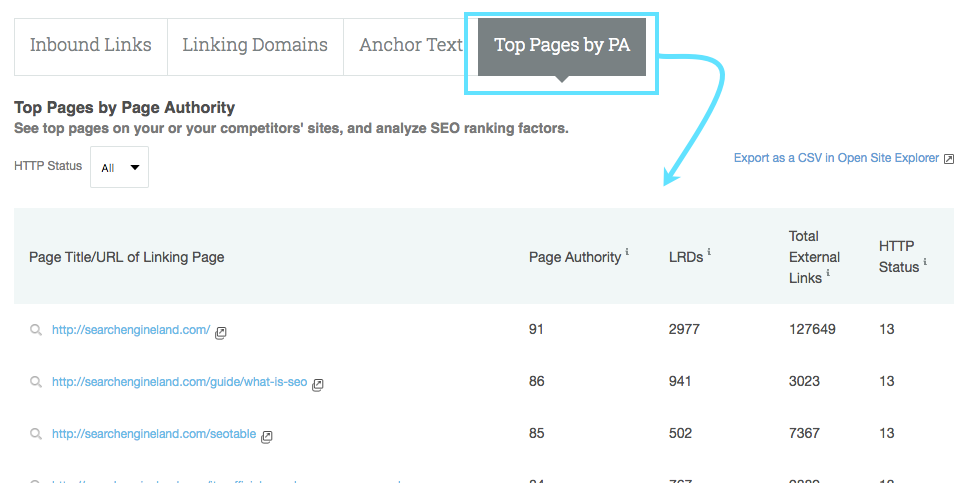Open external link icon after what-is-seo URL
Screen dimensions: 980x483
[x=318, y=384]
